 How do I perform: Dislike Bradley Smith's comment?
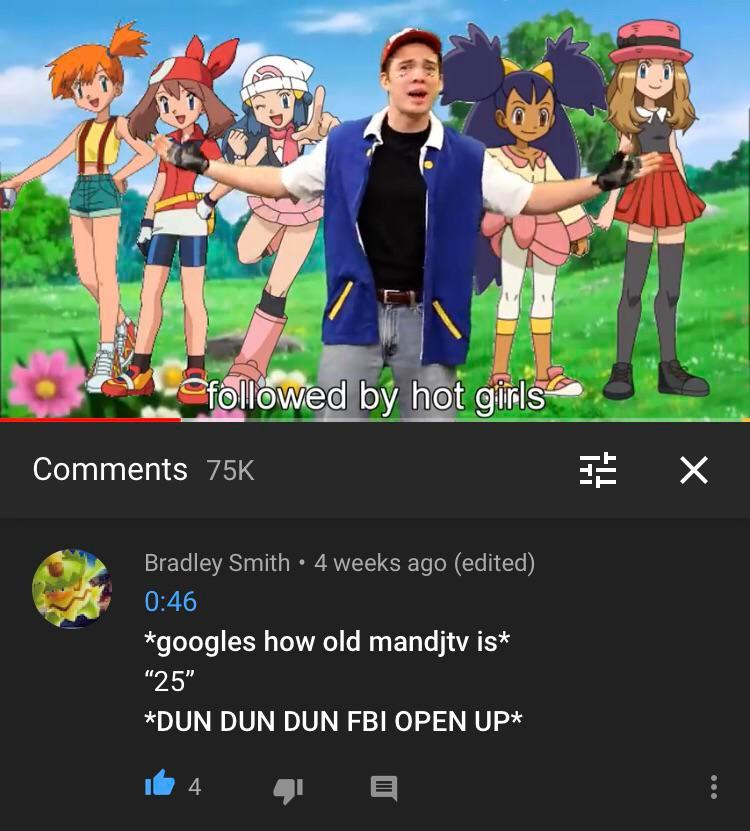pyautogui.click(x=288, y=790)
